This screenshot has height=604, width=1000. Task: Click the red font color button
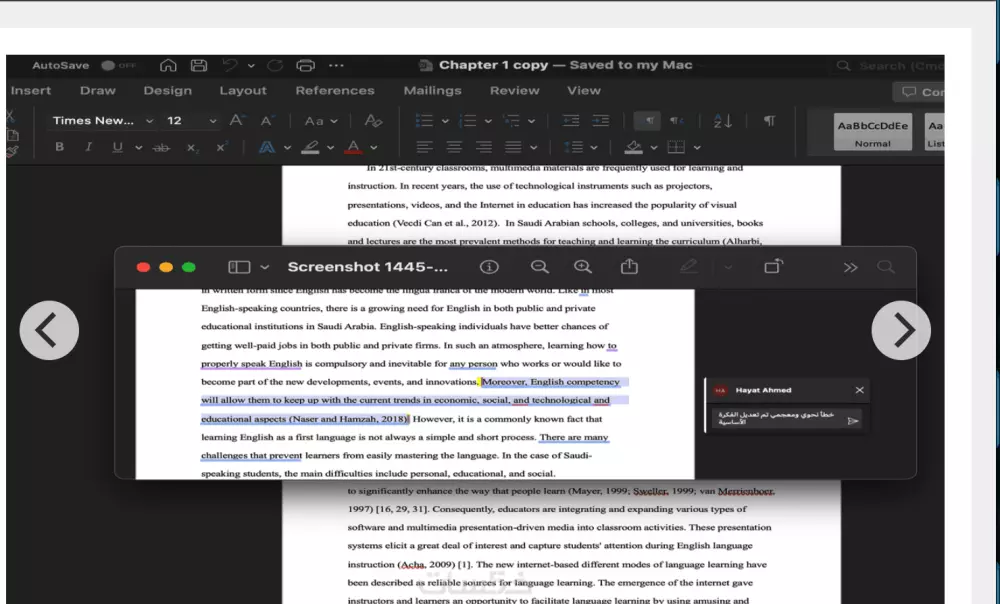tap(352, 147)
